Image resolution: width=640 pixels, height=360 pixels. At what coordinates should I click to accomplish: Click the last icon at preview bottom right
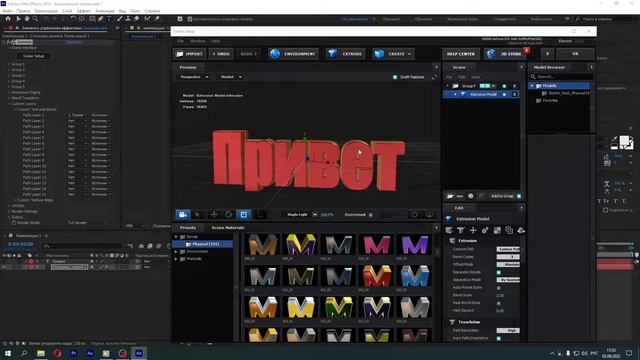click(429, 215)
